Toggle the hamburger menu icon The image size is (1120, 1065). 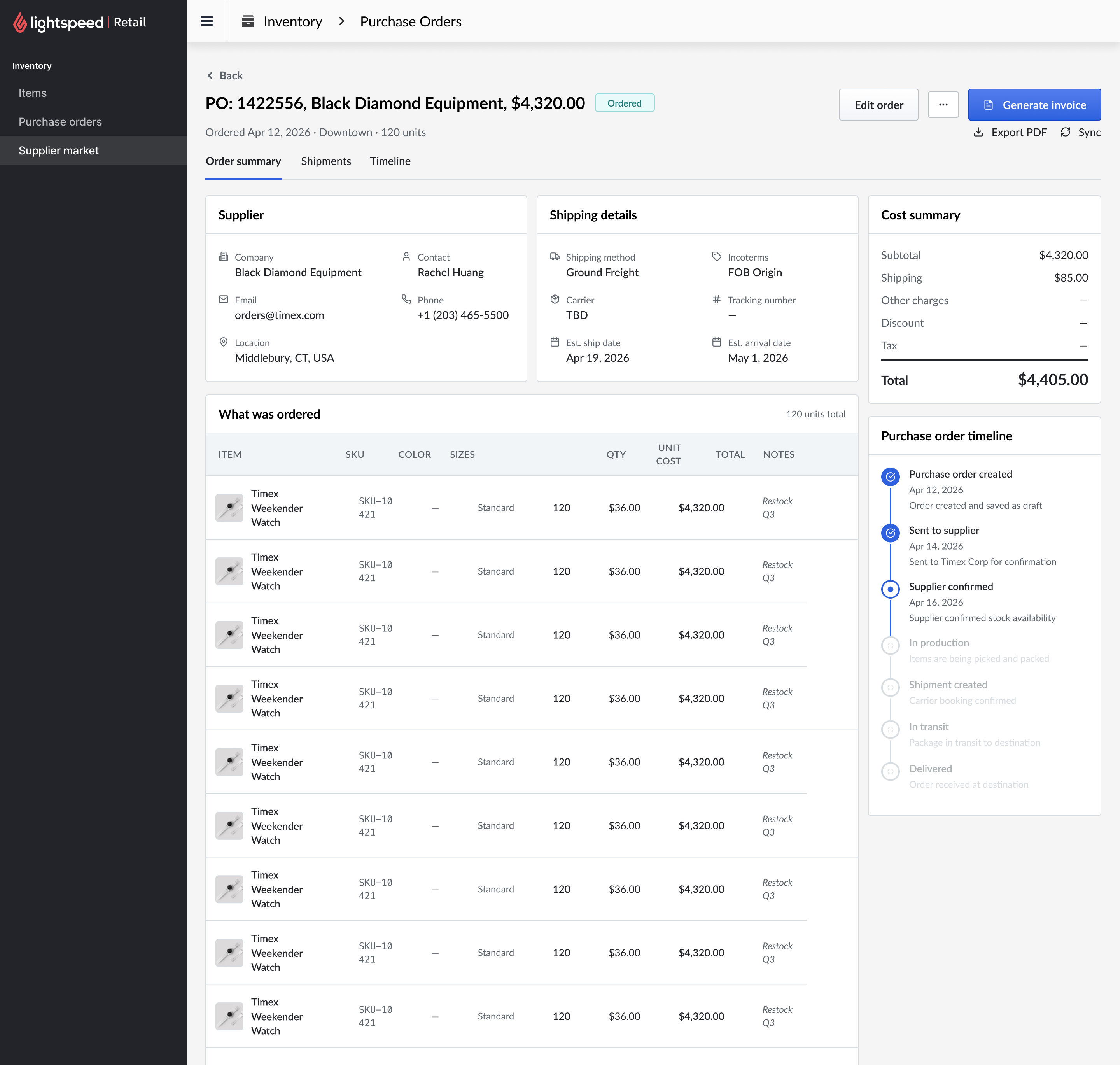pyautogui.click(x=206, y=21)
